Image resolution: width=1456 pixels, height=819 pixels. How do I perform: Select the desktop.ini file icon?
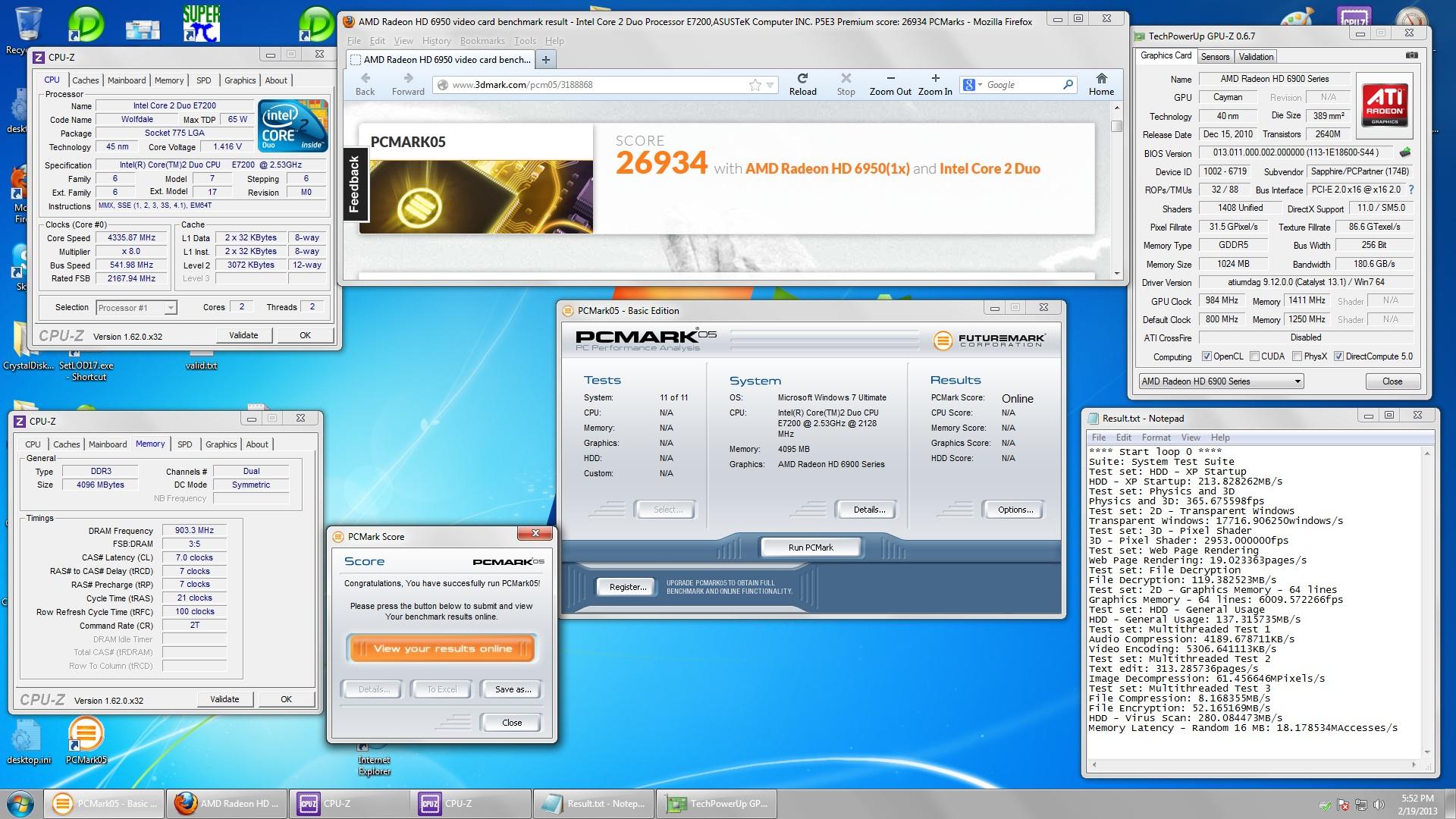28,740
